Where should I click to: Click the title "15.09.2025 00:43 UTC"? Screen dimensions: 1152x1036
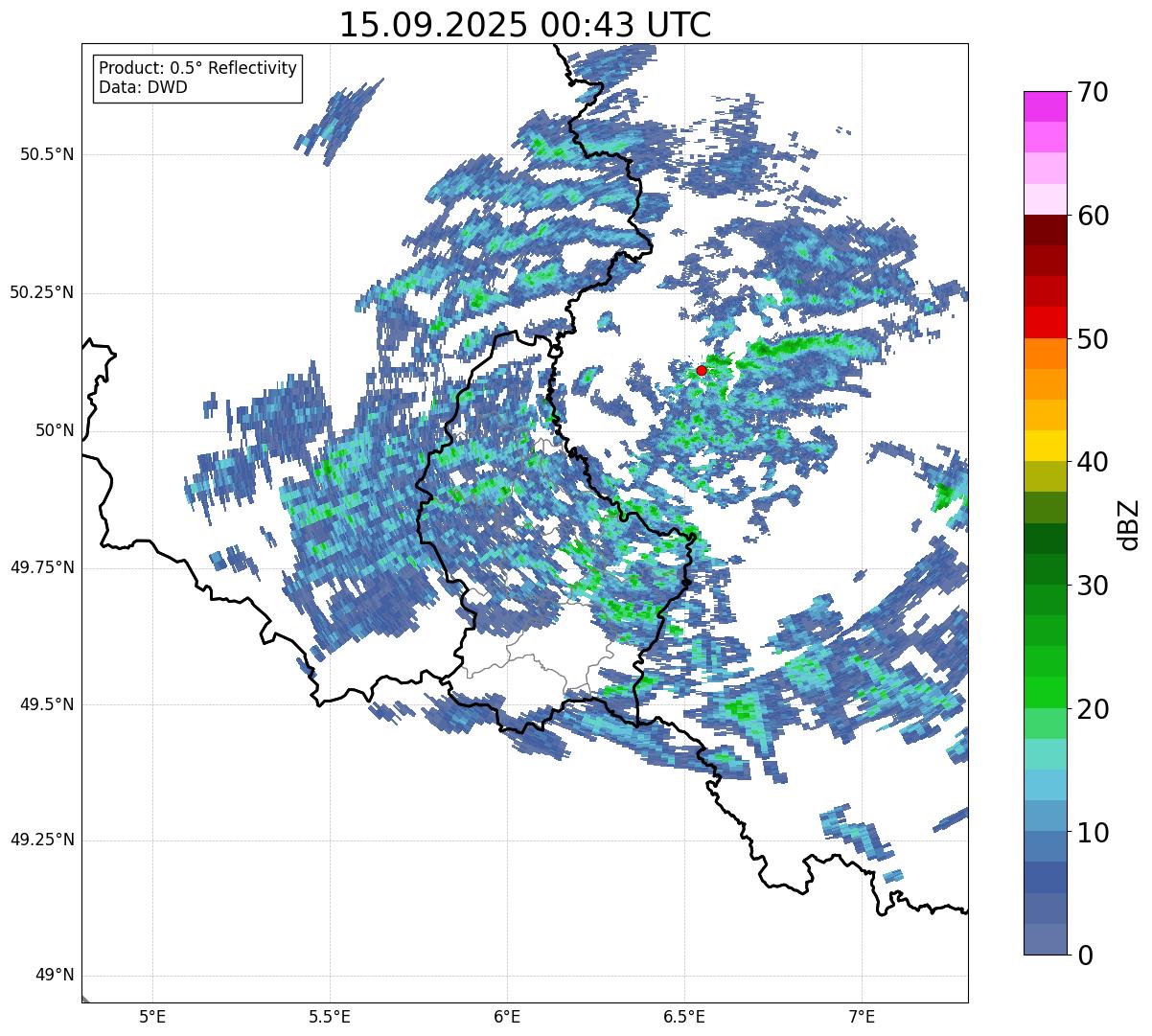tap(525, 25)
